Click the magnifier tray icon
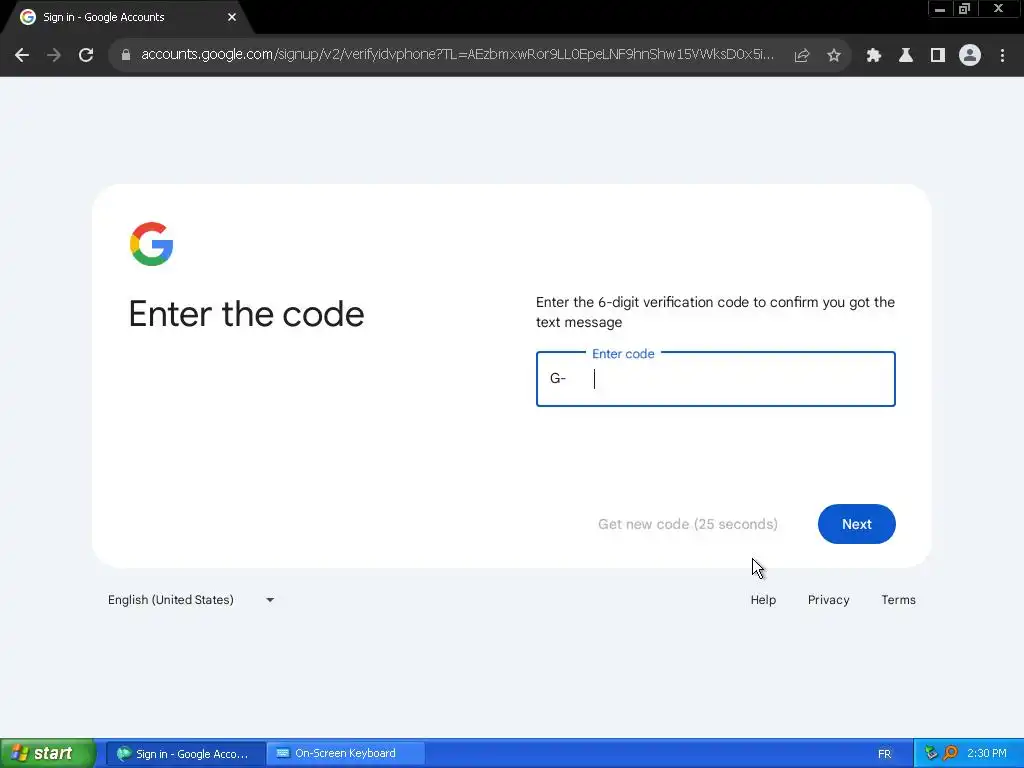1024x768 pixels. (x=950, y=754)
